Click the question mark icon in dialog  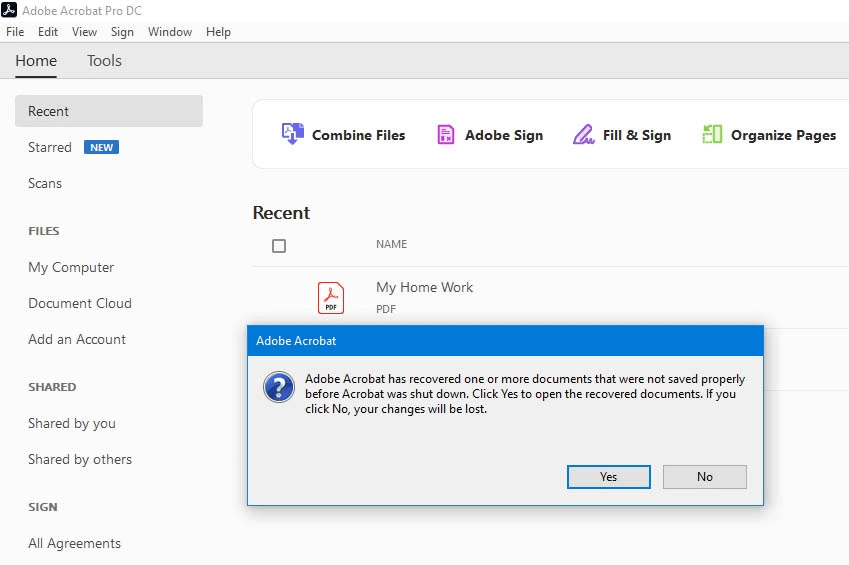coord(279,387)
